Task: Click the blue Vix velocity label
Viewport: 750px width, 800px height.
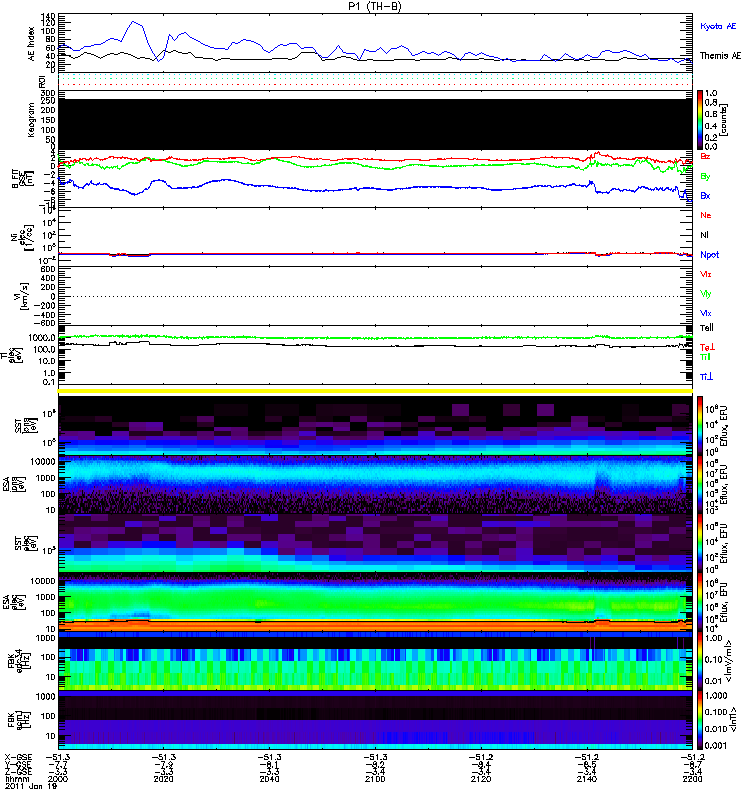Action: 706,313
